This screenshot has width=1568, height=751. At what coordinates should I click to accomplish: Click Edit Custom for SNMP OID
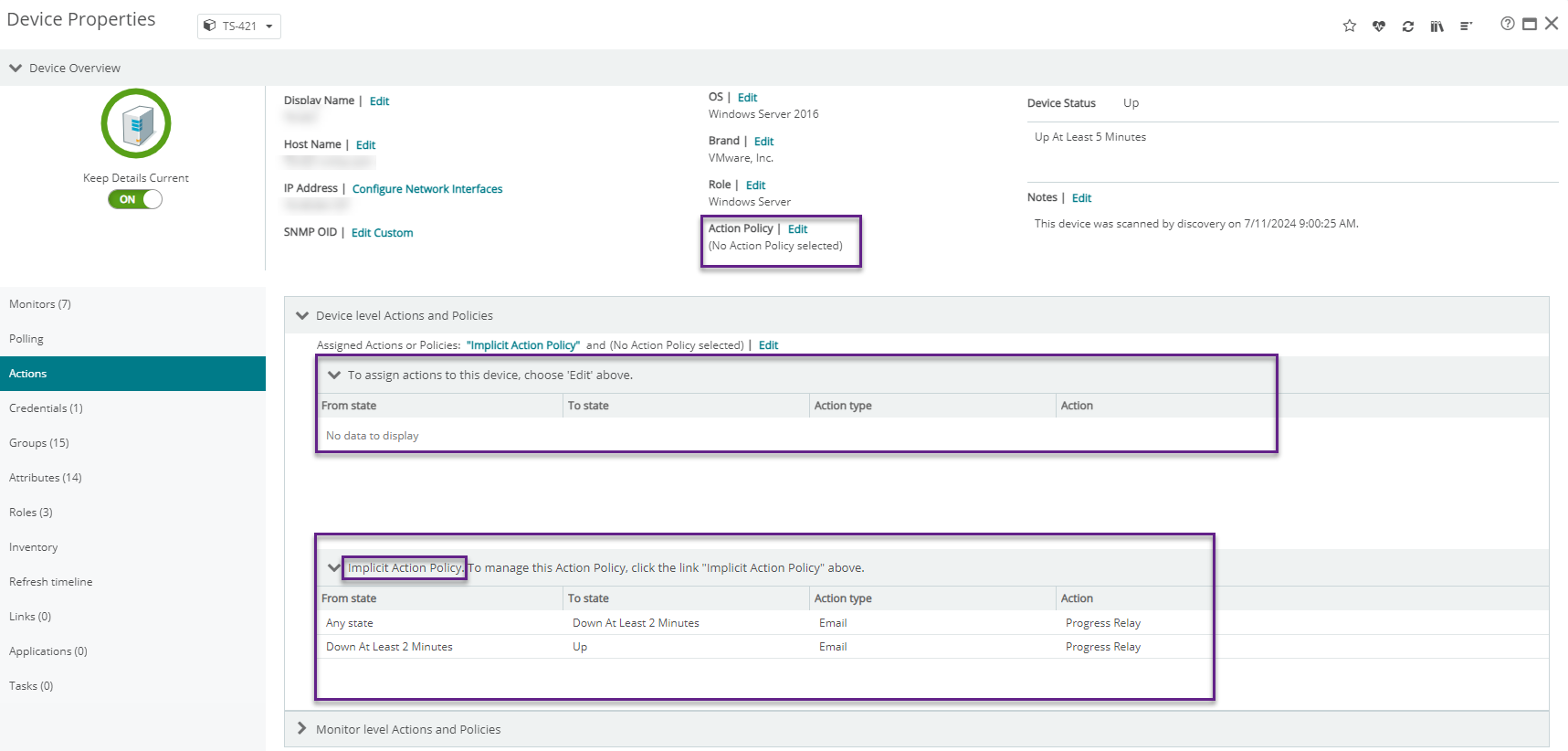pyautogui.click(x=382, y=233)
